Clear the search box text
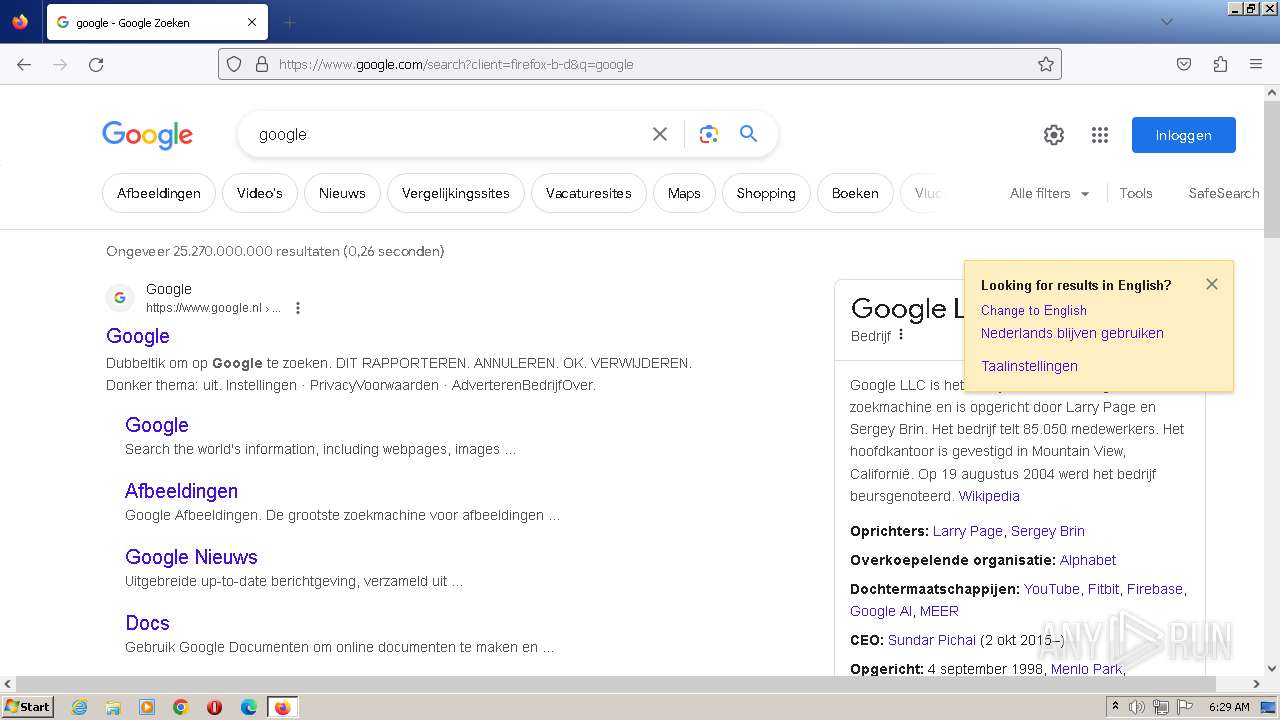 660,134
